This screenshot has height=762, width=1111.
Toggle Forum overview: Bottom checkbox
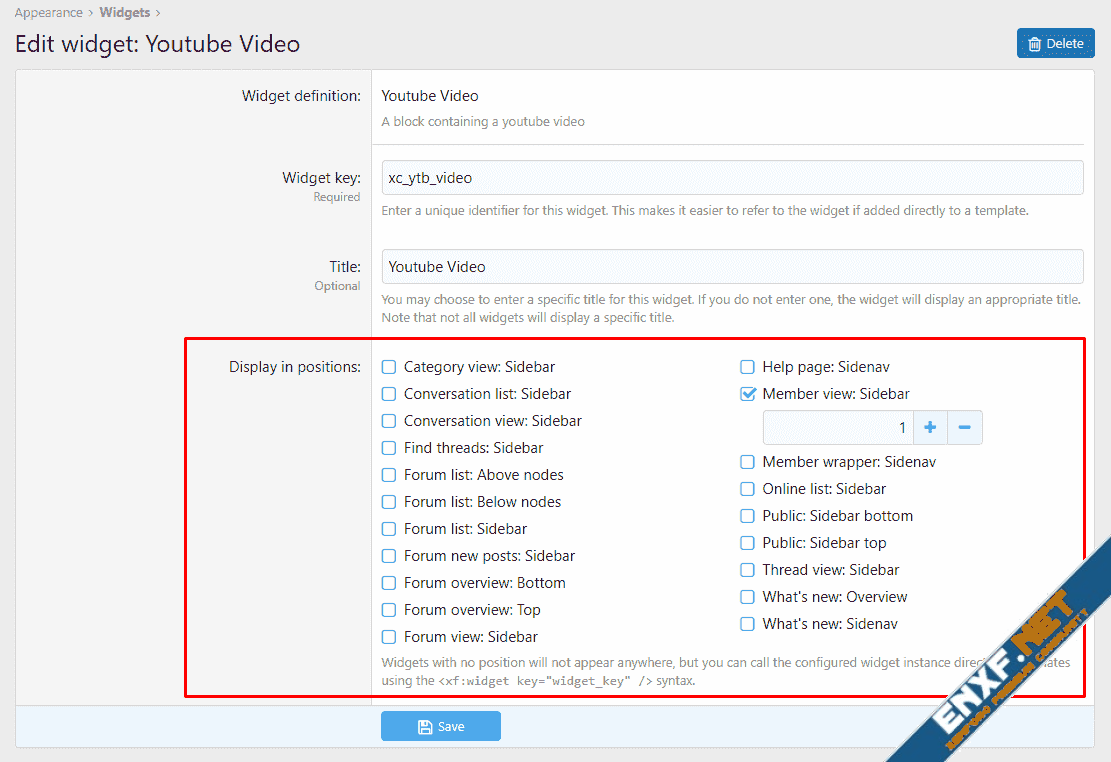tap(389, 583)
